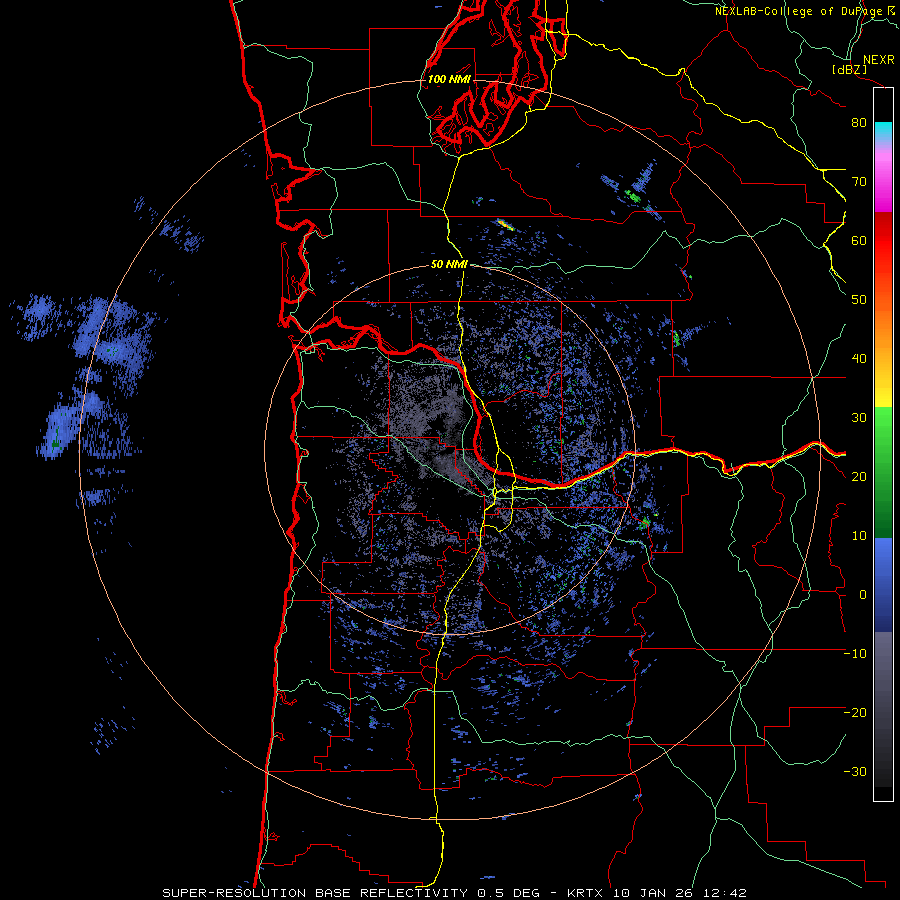Screen dimensions: 900x900
Task: Click the SUPER-RESOLUTION BASE REFLECTIVITY caption text
Action: 315,893
